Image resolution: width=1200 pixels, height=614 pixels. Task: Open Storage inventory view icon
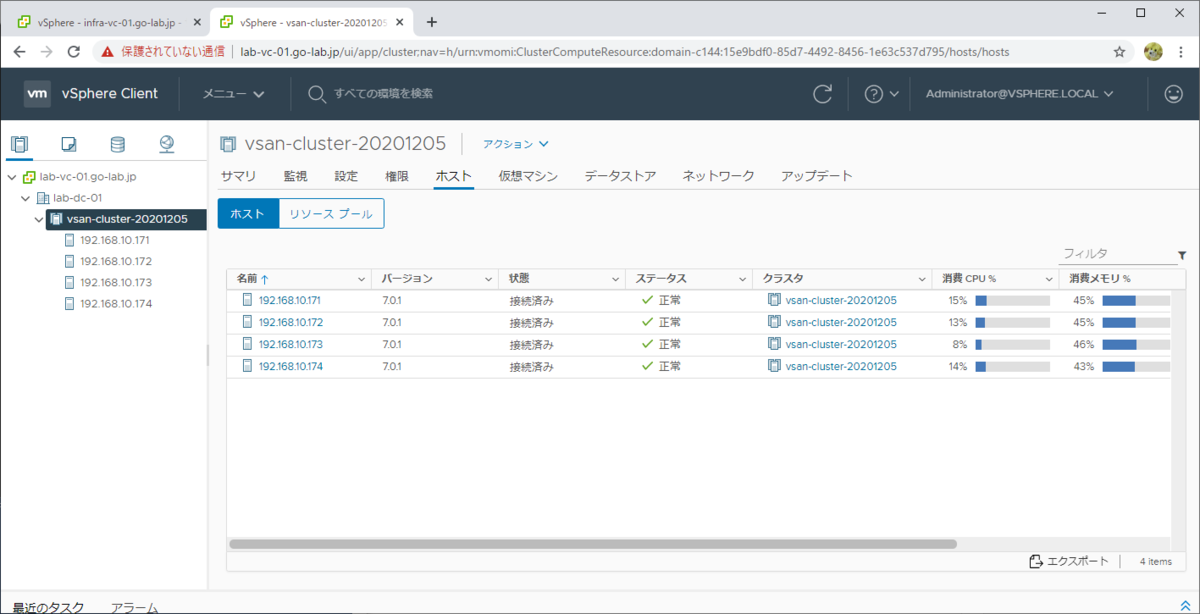[117, 145]
